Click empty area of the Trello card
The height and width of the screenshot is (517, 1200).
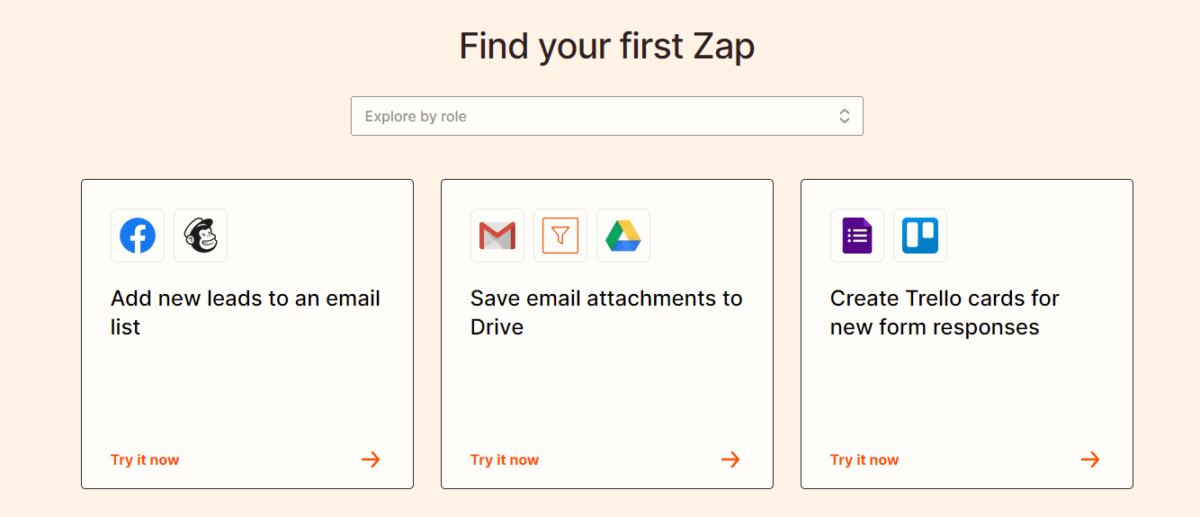coord(966,395)
